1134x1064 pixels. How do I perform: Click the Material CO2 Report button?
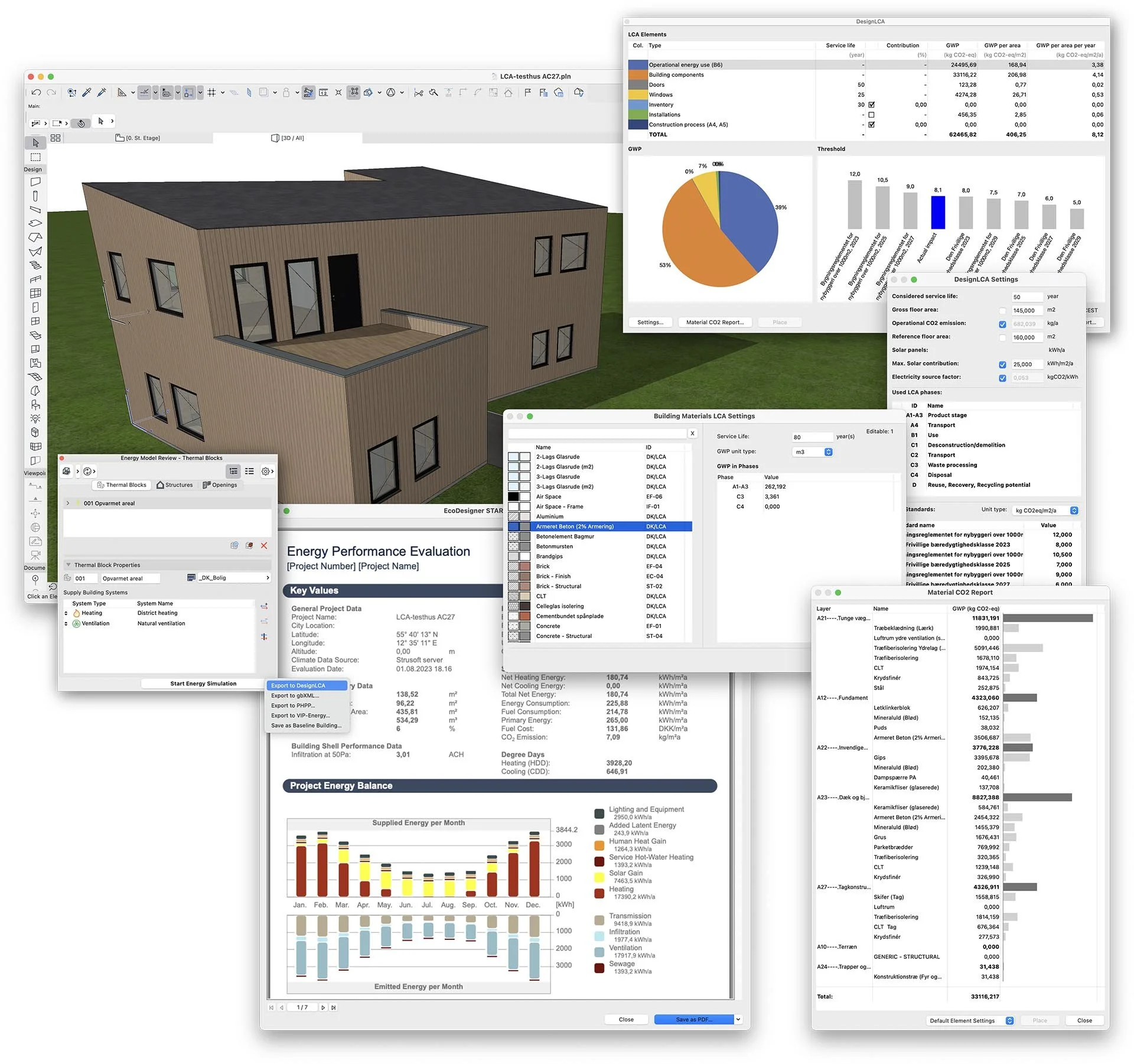[x=715, y=322]
